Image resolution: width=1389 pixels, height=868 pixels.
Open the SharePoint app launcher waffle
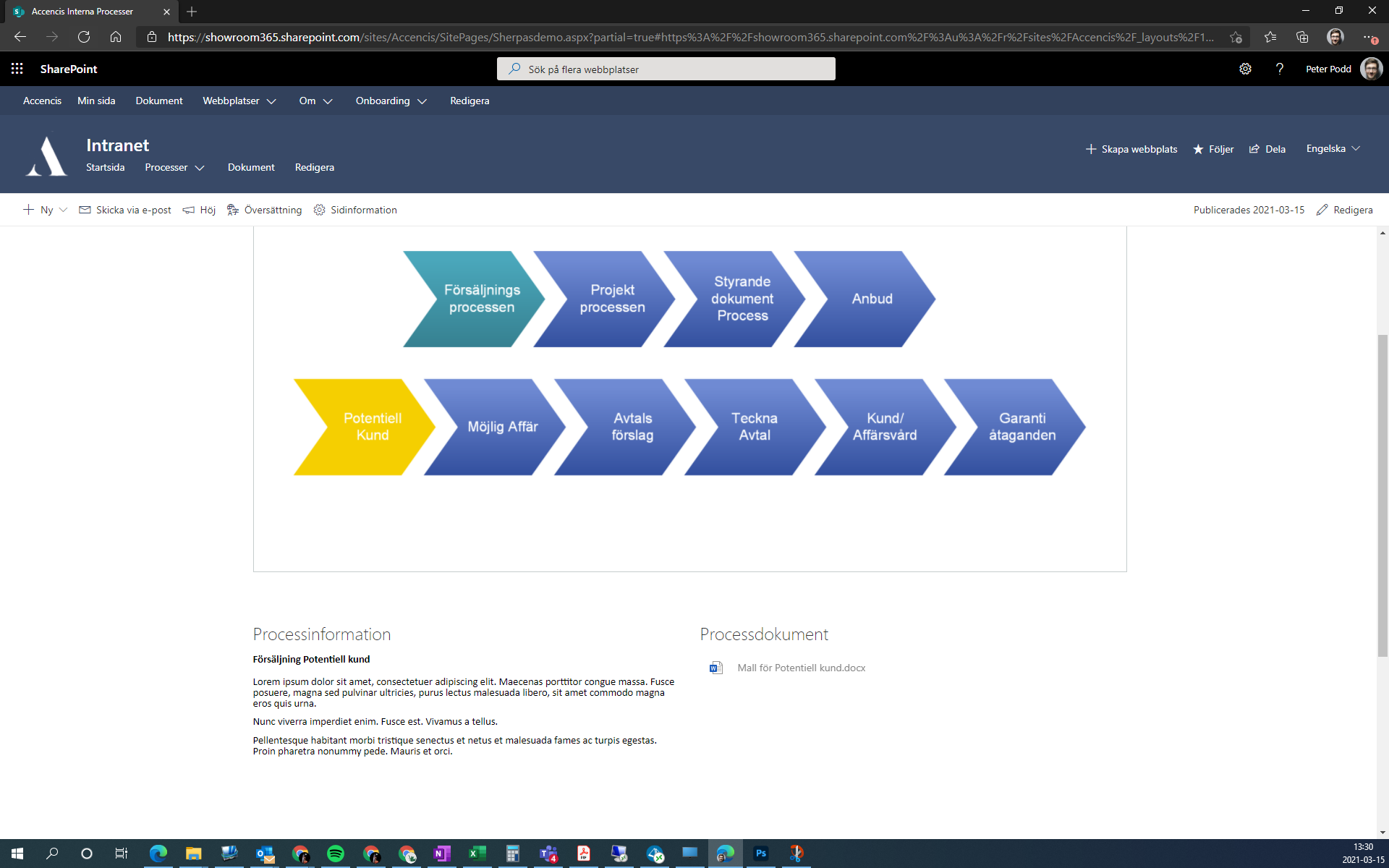click(17, 69)
